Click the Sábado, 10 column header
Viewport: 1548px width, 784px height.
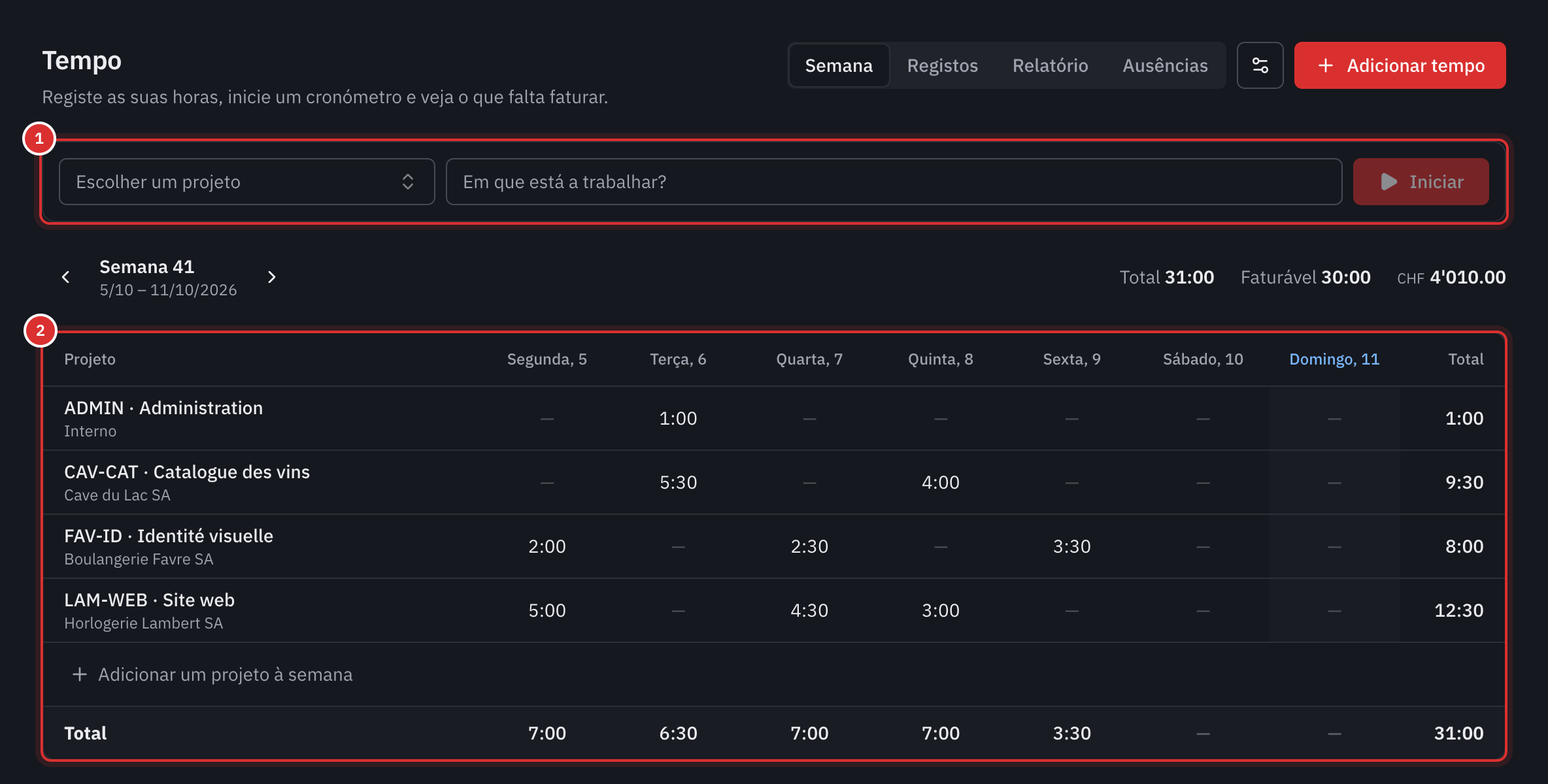coord(1203,359)
